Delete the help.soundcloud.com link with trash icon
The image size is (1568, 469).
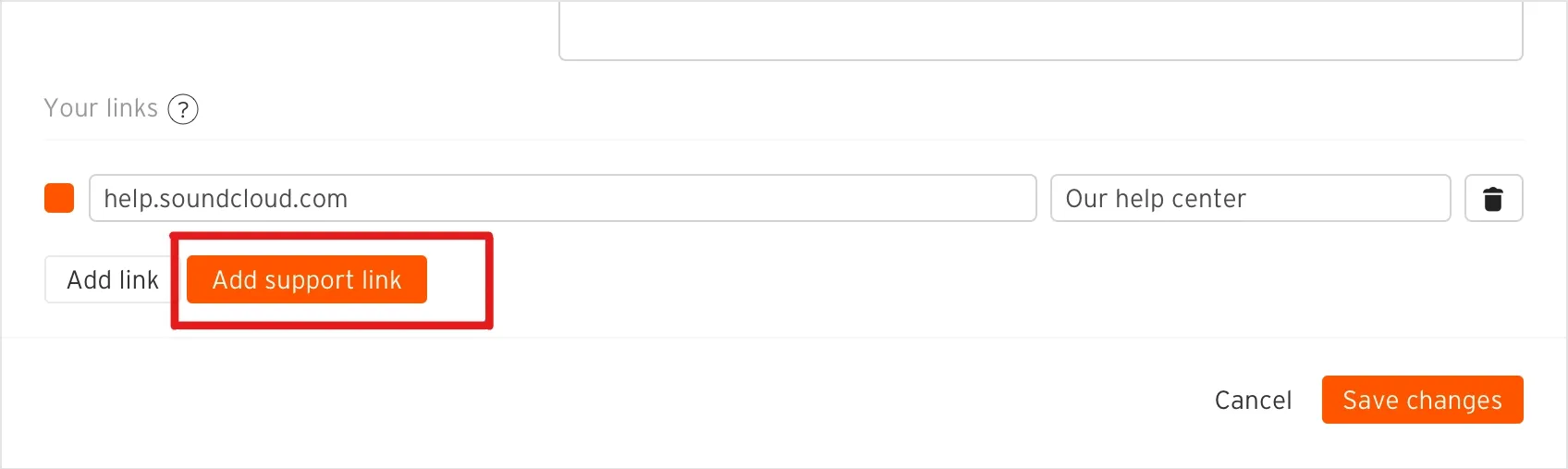pos(1493,198)
